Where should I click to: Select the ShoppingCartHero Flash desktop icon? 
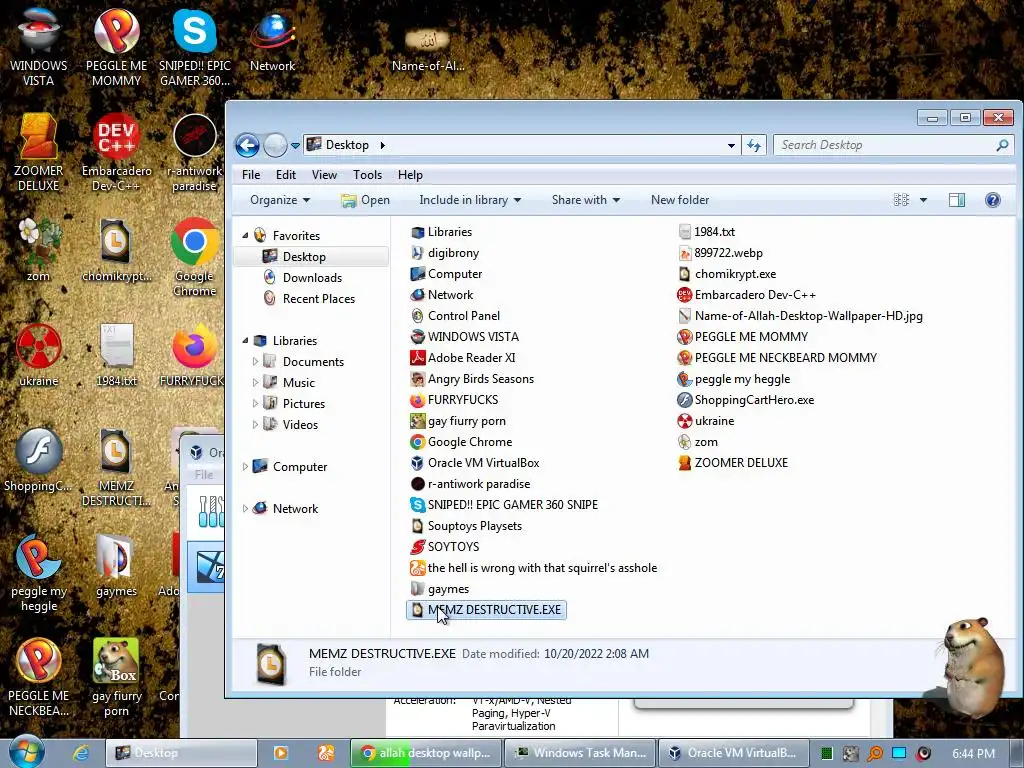(x=39, y=460)
